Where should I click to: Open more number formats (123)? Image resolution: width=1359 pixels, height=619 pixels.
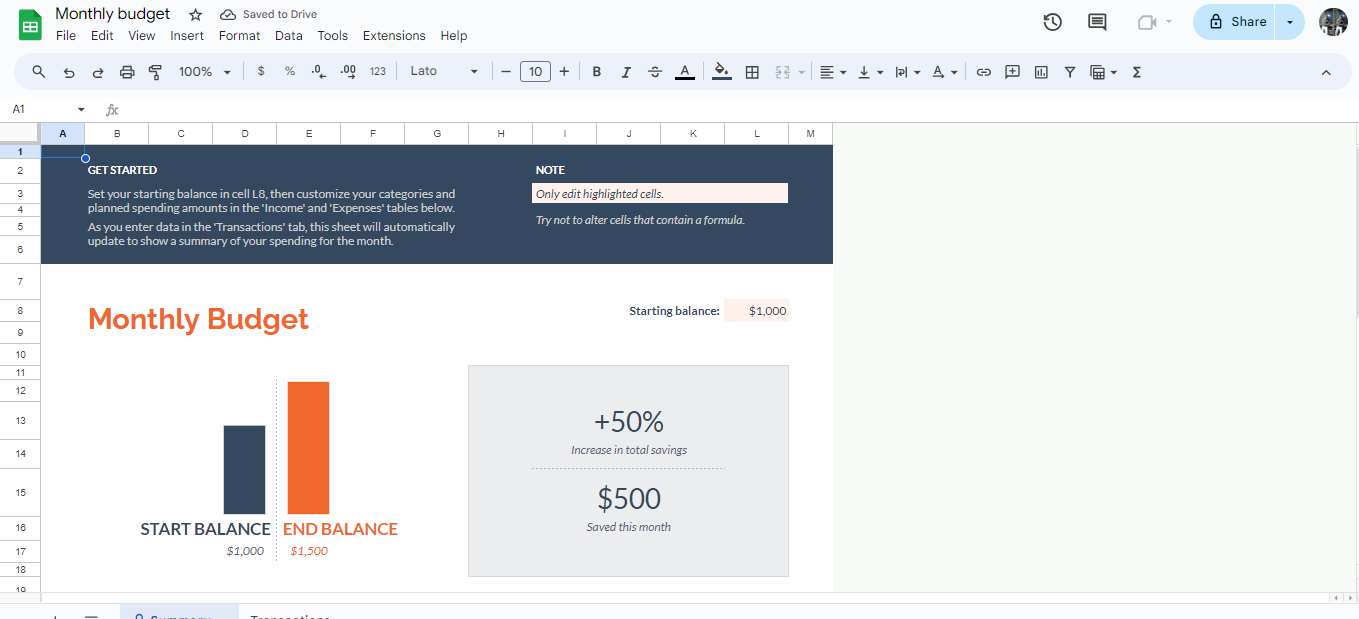[x=378, y=72]
